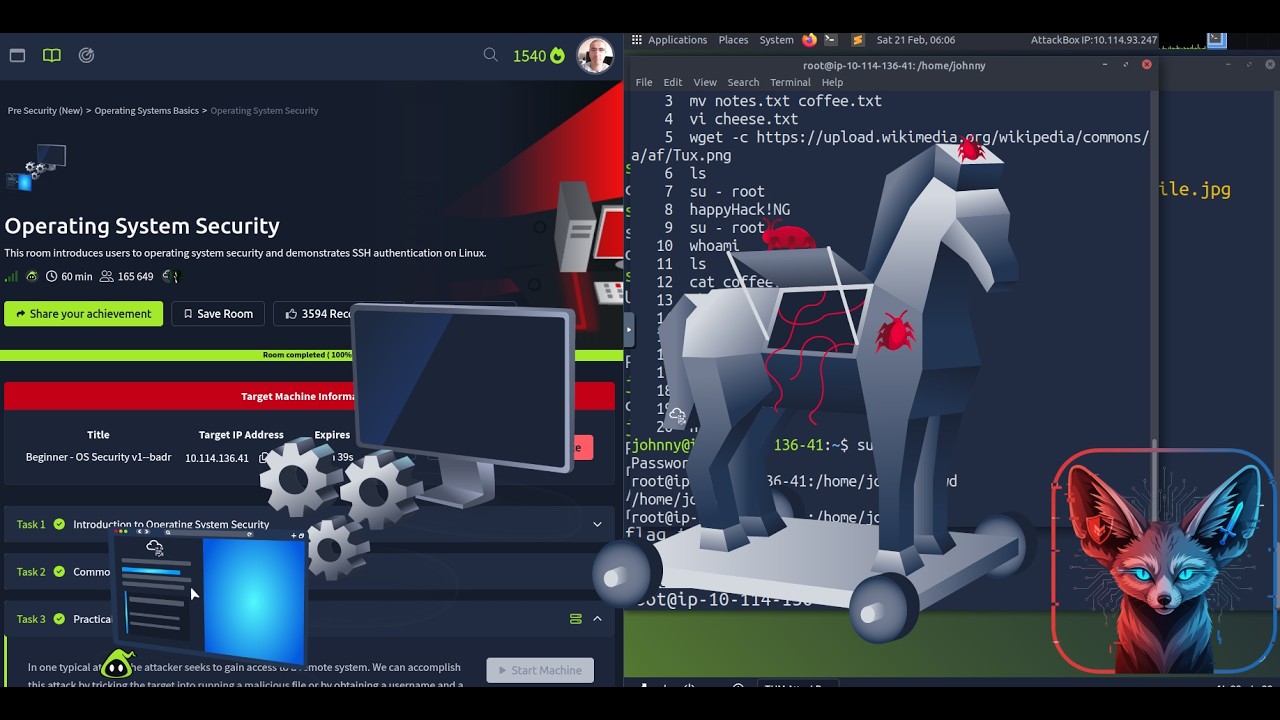Open the System menu in top panel

point(776,40)
